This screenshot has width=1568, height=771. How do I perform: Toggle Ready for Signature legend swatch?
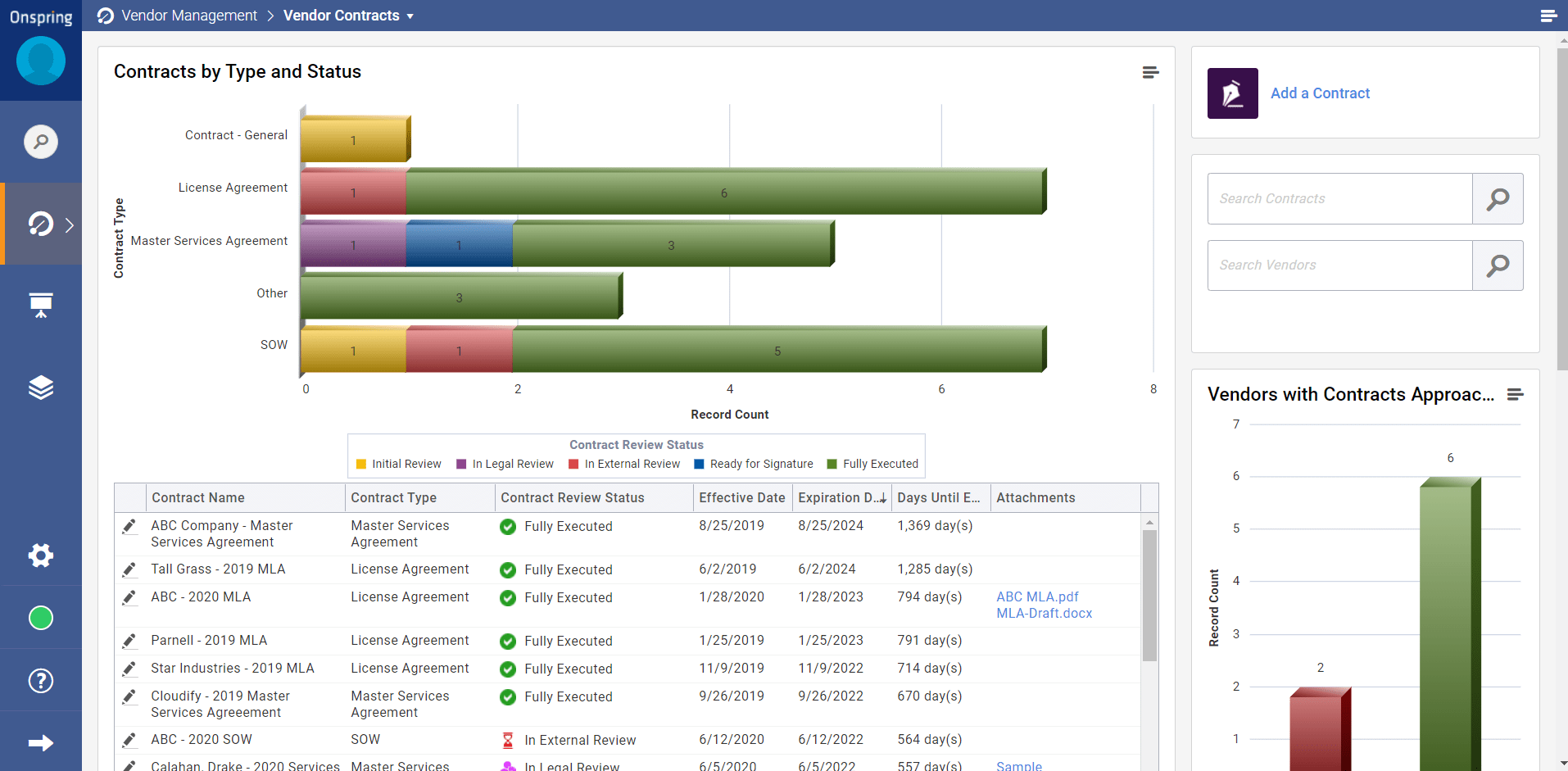(x=699, y=465)
